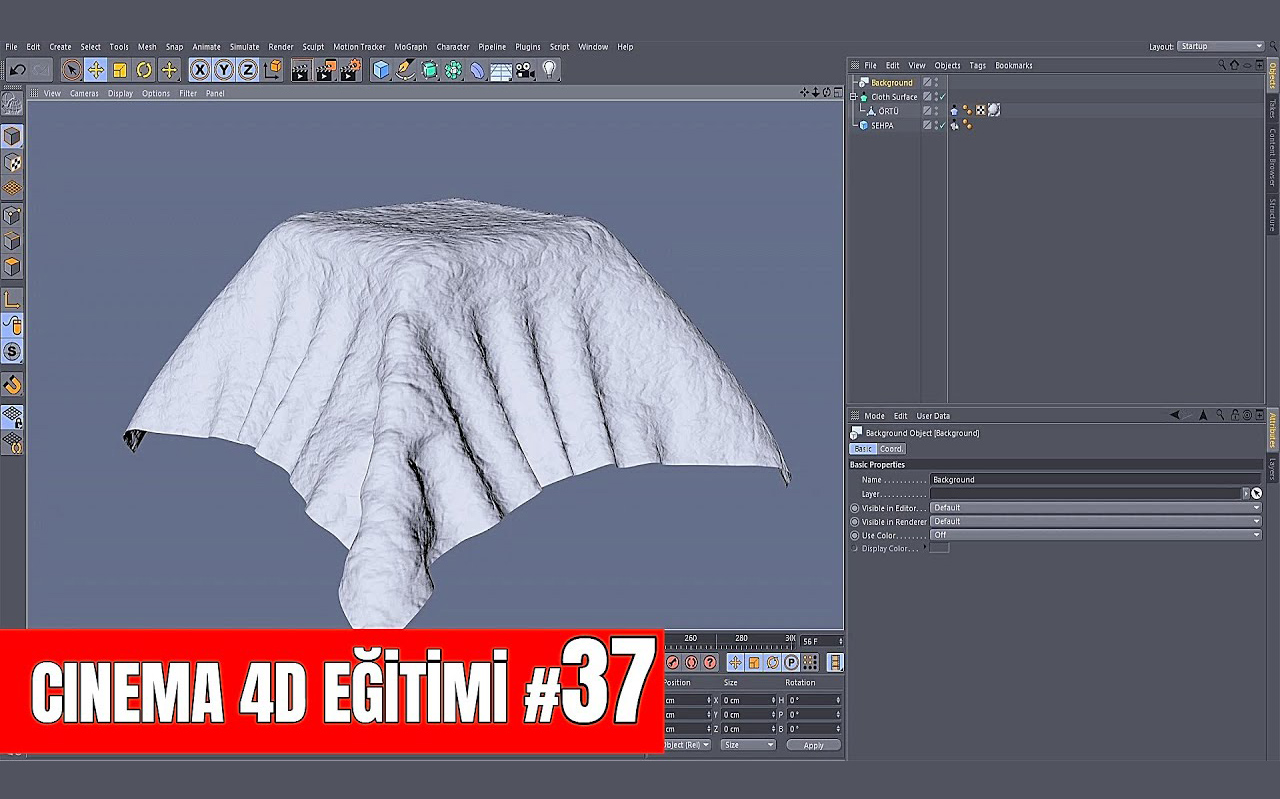Open the MoGraph menu
Screen dimensions: 1280x799
410,47
